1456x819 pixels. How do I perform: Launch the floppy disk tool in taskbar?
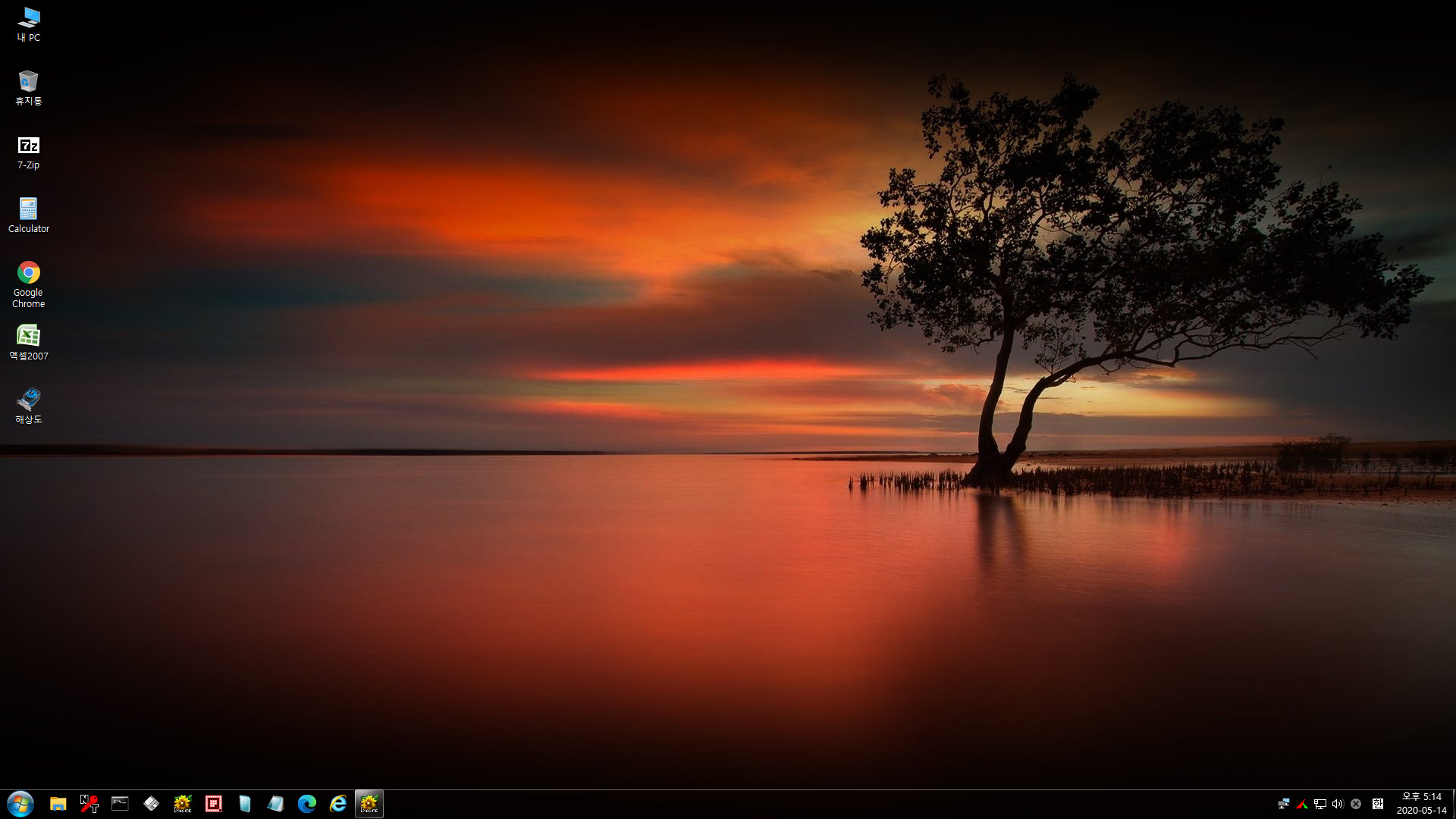(x=152, y=804)
